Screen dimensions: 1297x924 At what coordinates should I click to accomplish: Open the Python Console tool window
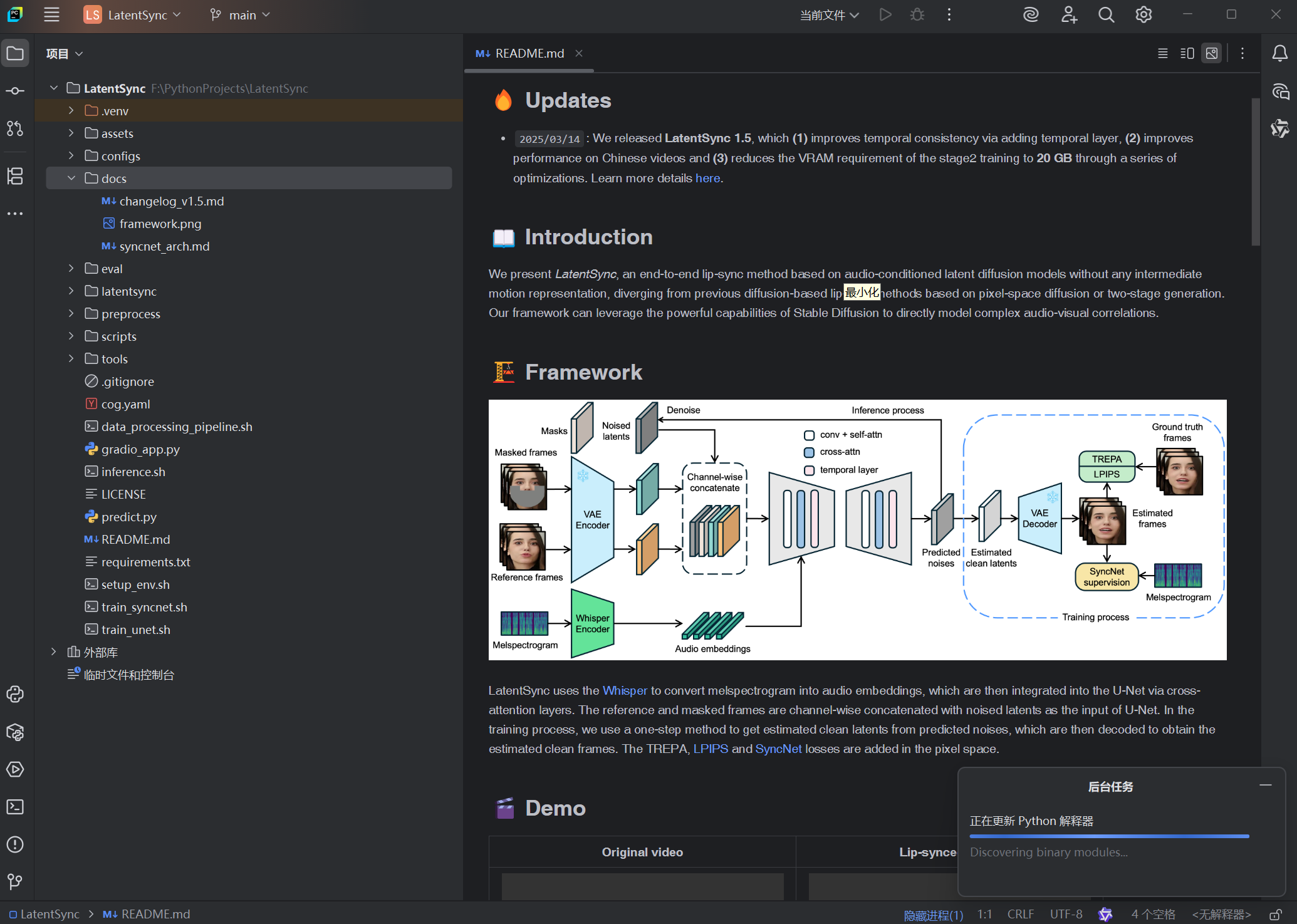click(15, 694)
